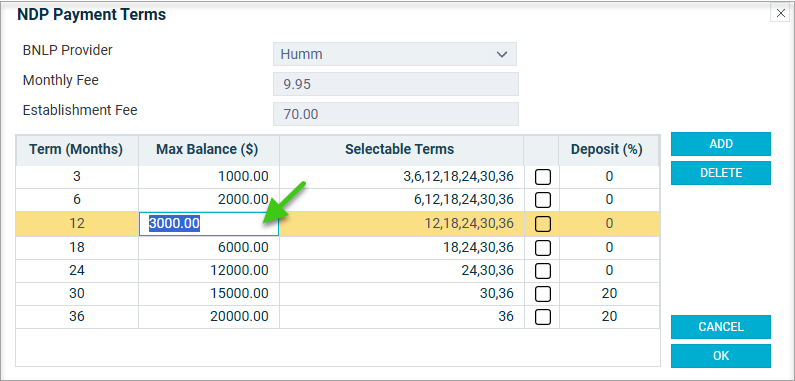Click selectable terms 6,12,18,24,30,36
This screenshot has height=381, width=795.
coord(402,200)
